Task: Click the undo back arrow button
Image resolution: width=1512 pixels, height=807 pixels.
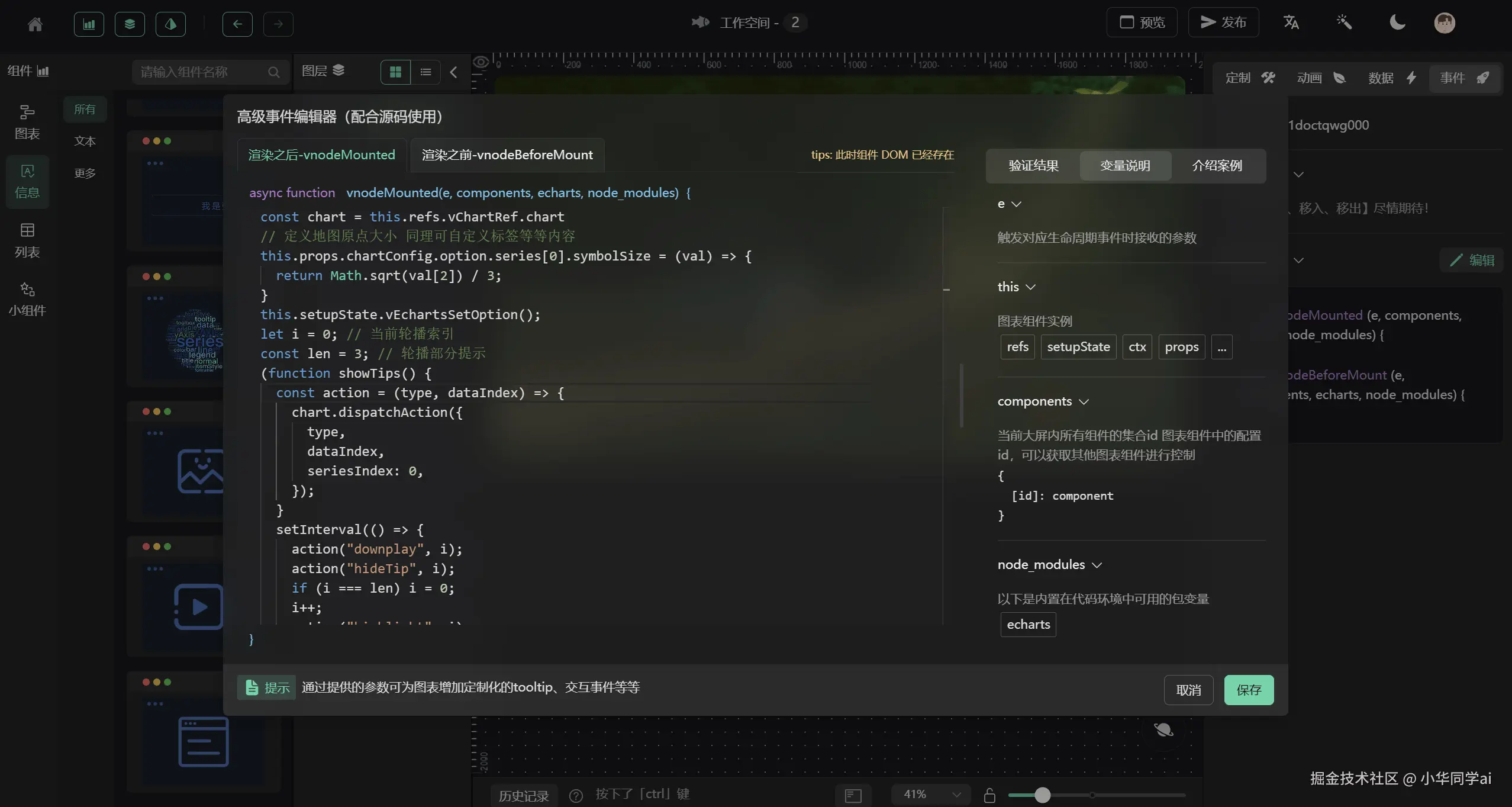Action: (237, 24)
